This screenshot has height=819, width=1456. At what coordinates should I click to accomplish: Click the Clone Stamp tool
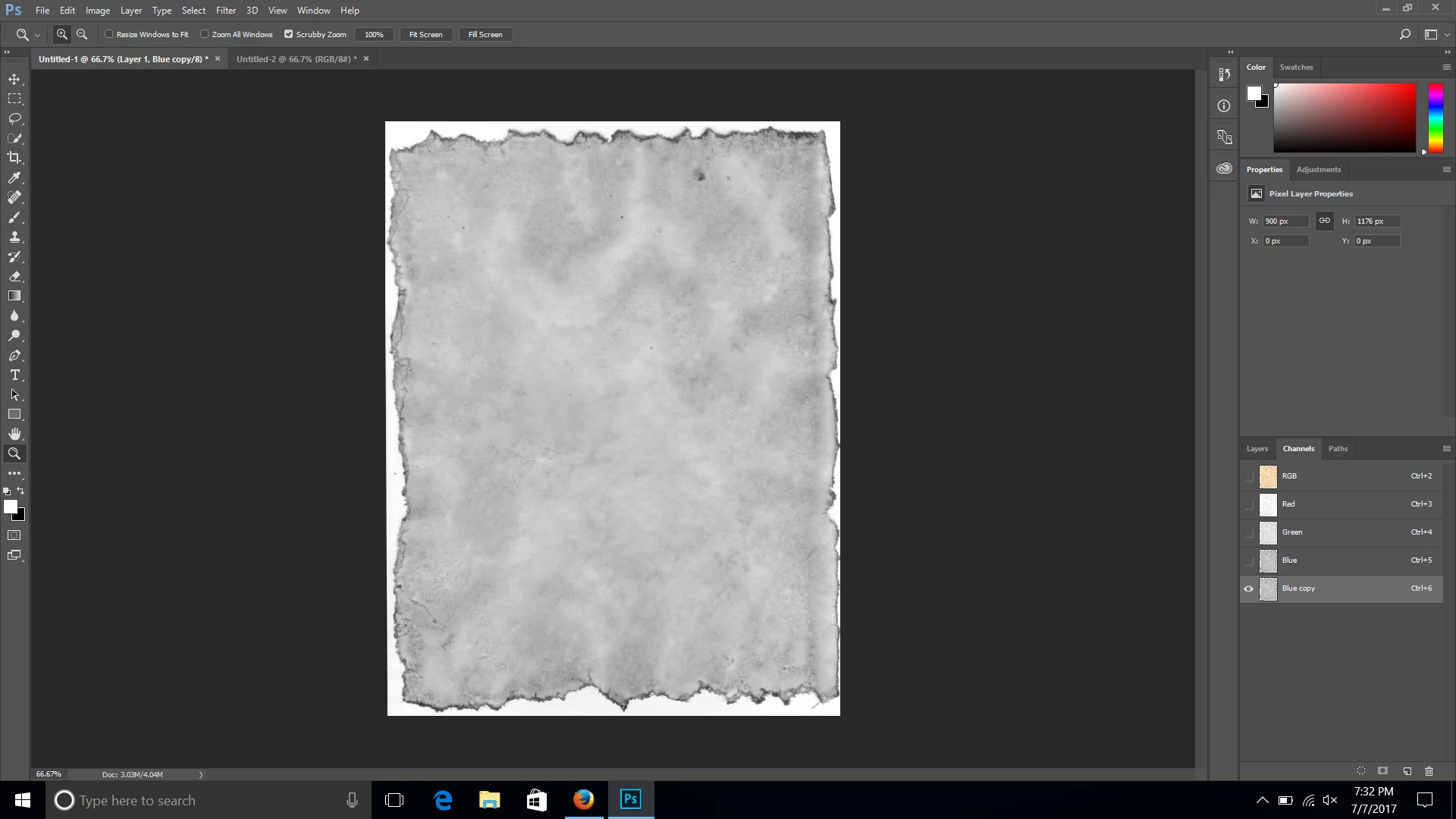click(x=14, y=237)
